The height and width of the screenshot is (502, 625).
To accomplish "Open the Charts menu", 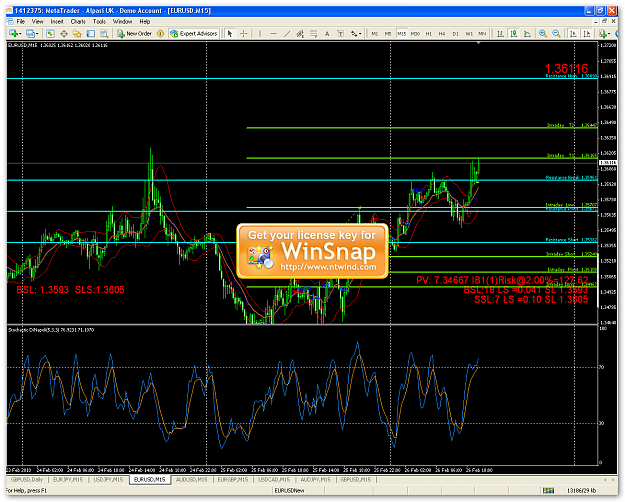I will [78, 22].
